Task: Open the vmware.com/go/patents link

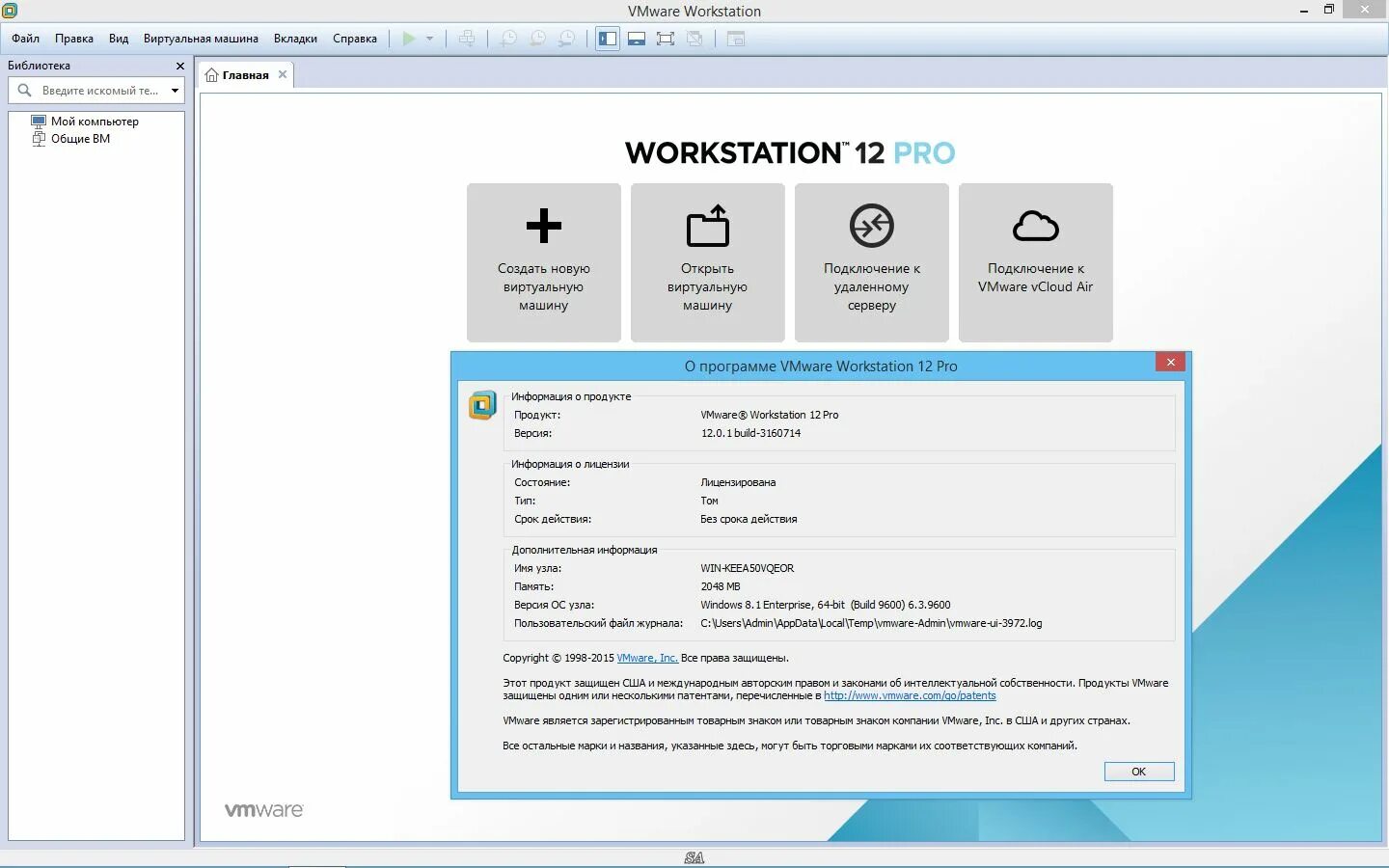Action: click(x=910, y=695)
